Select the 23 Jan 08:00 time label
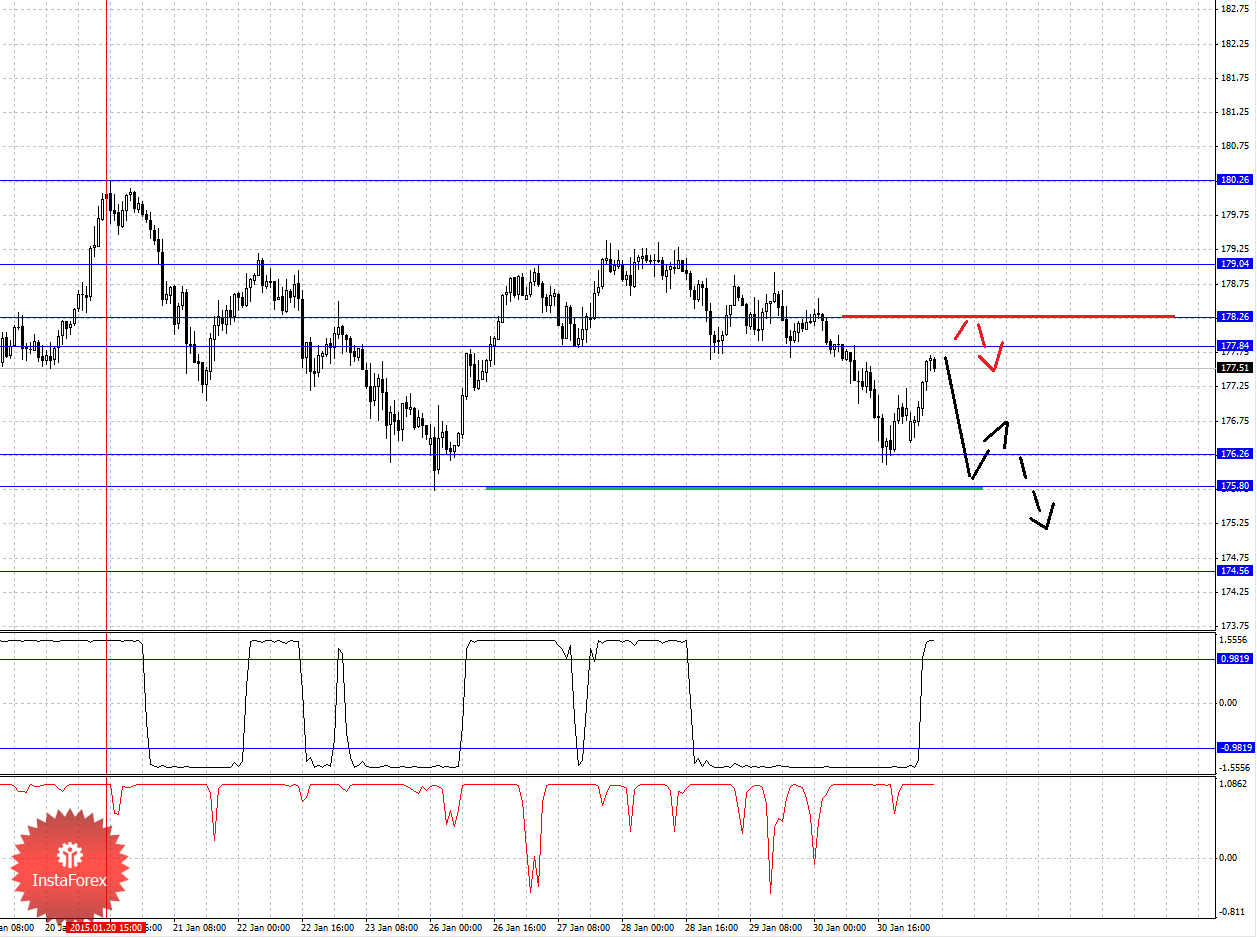Image resolution: width=1257 pixels, height=938 pixels. tap(392, 928)
